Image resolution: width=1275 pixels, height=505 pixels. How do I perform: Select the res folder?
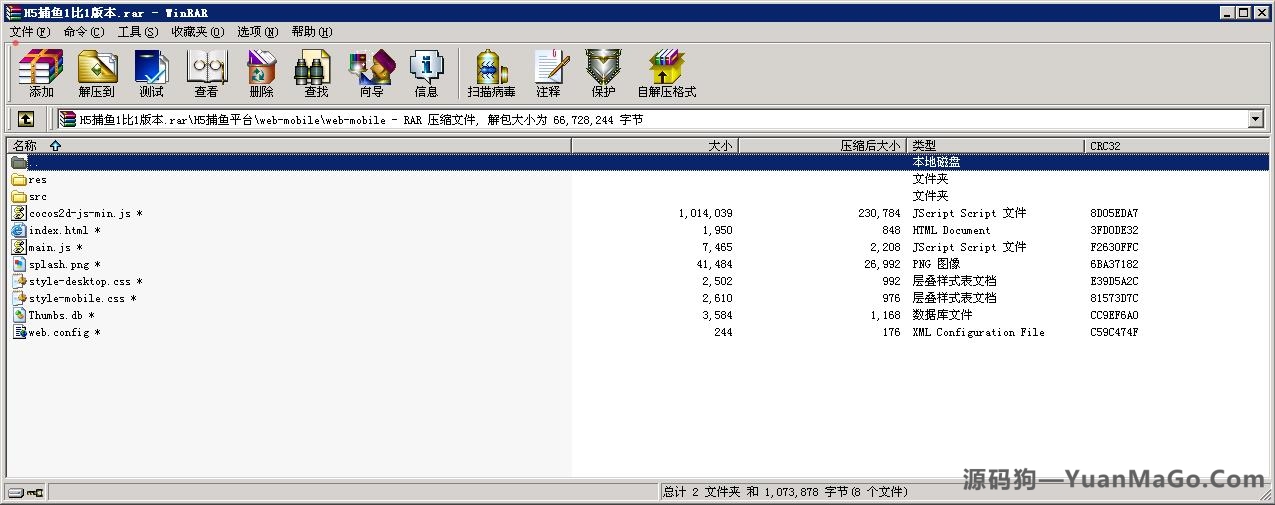point(37,180)
